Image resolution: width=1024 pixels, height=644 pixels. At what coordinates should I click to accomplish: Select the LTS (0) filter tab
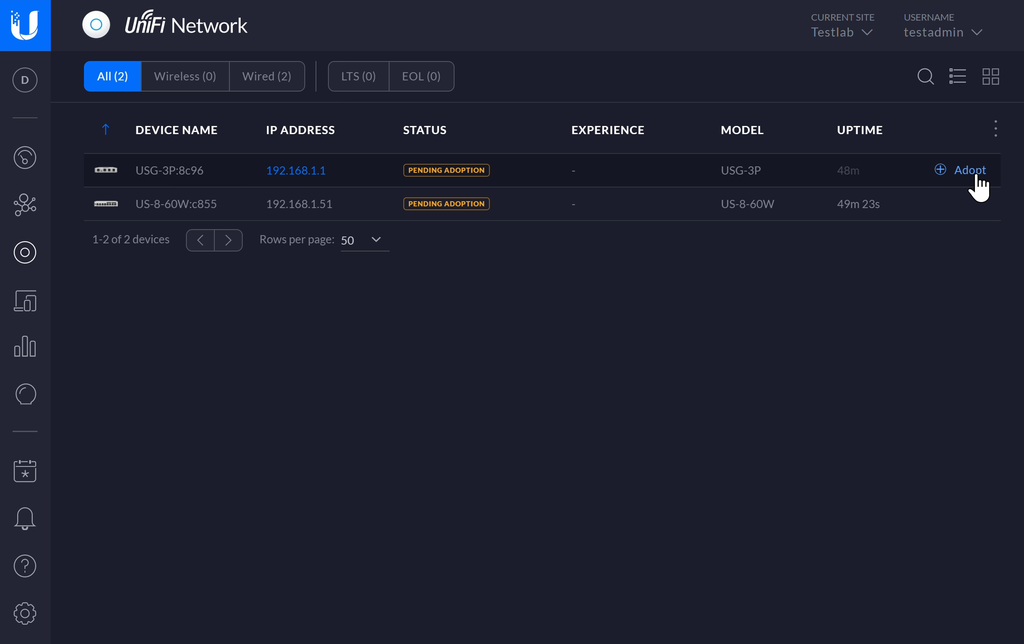click(359, 76)
